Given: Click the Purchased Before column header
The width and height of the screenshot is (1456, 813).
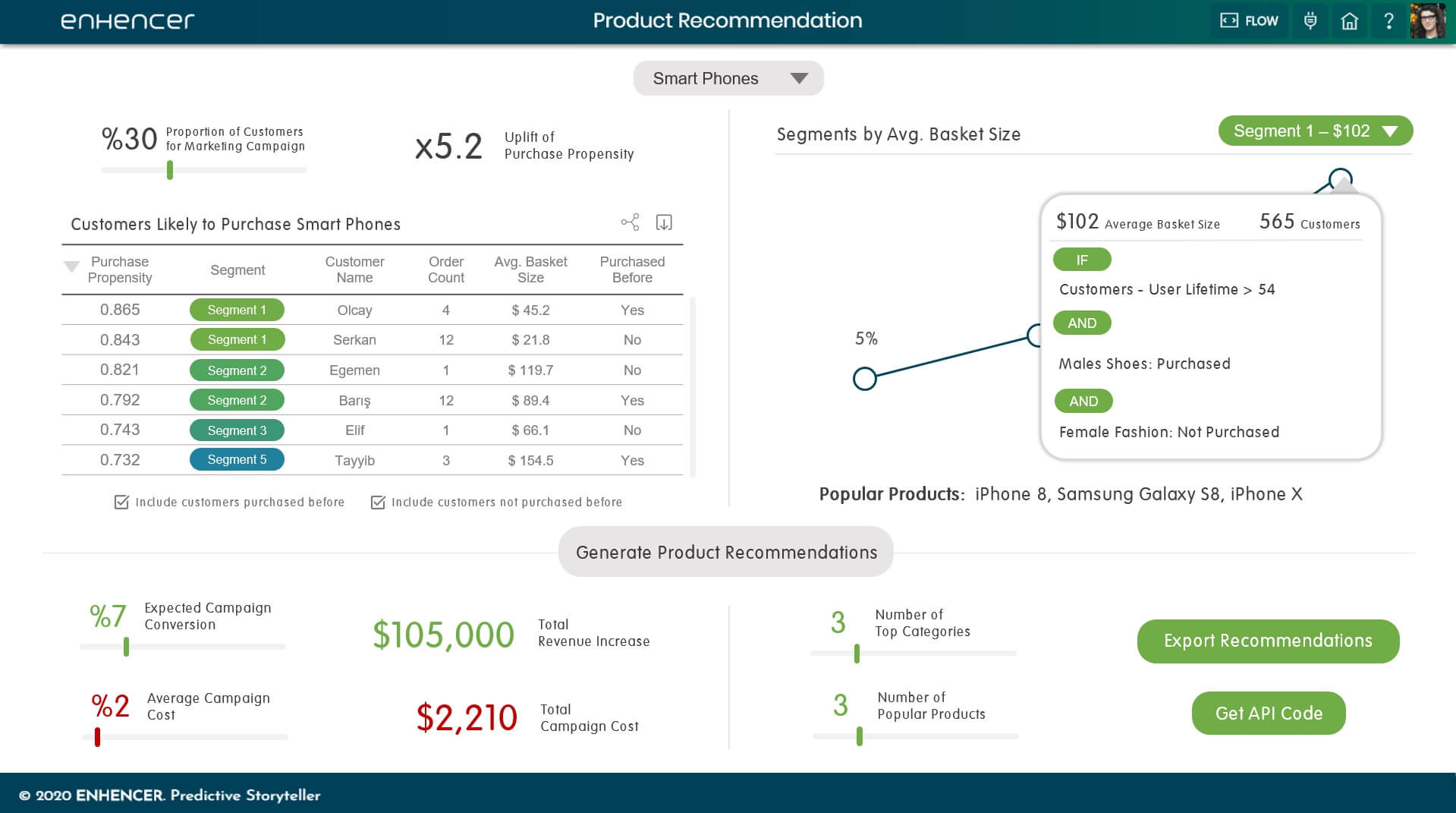Looking at the screenshot, I should (x=632, y=269).
